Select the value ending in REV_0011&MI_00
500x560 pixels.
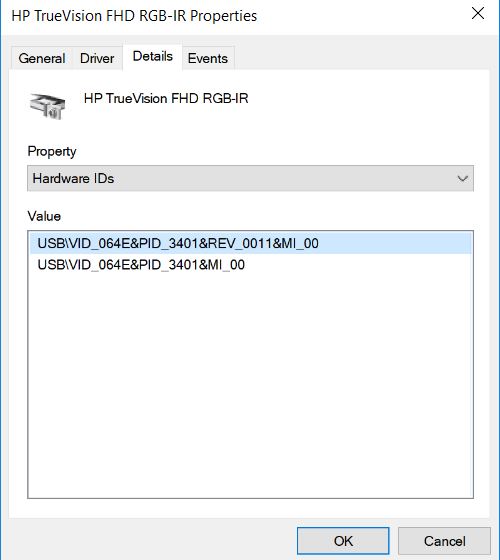coord(250,243)
